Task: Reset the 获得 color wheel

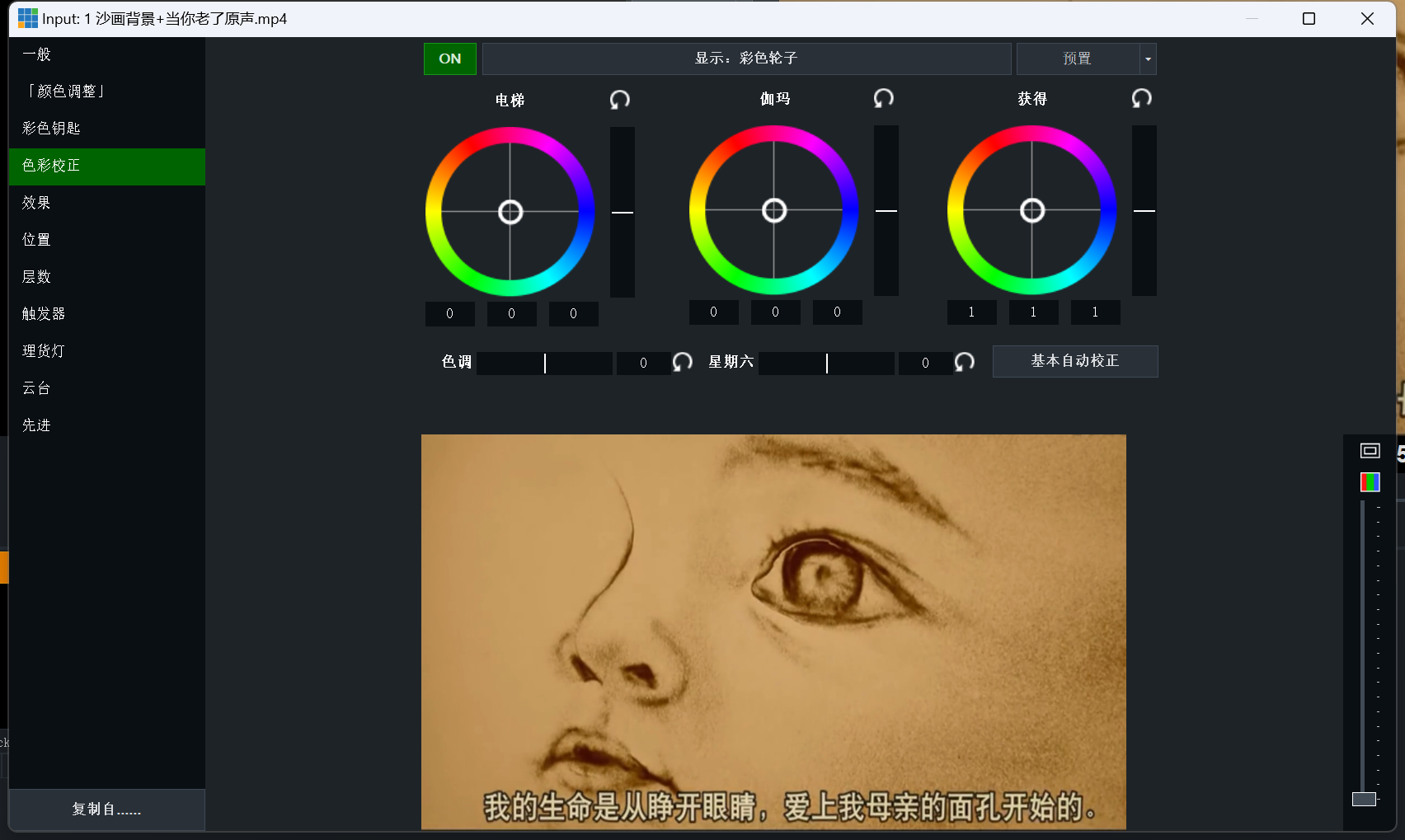Action: [x=1141, y=99]
